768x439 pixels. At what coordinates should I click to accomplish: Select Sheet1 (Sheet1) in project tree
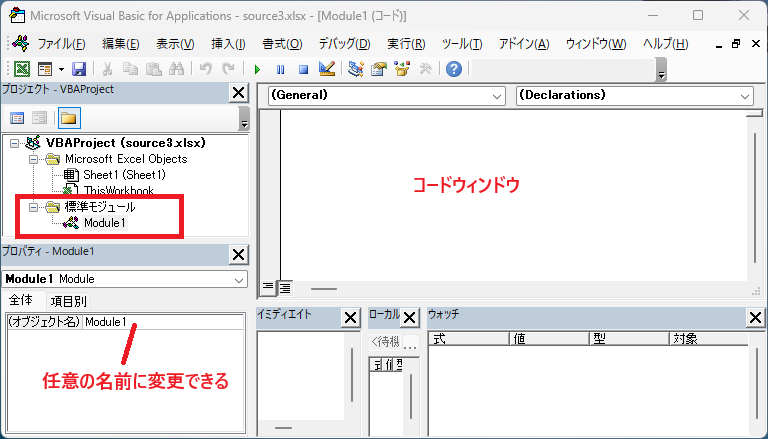124,175
